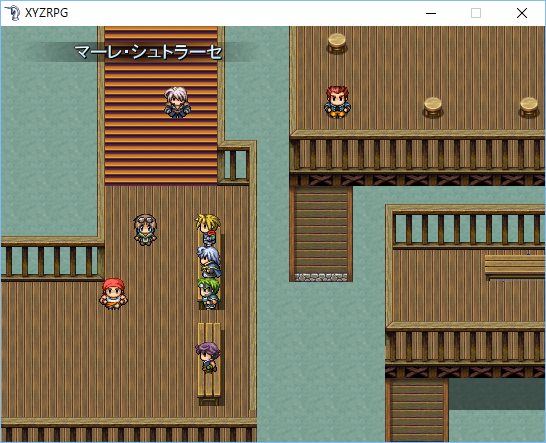Screen dimensions: 546x443
Task: Select the blonde spiky-haired character on bench
Action: (x=208, y=230)
